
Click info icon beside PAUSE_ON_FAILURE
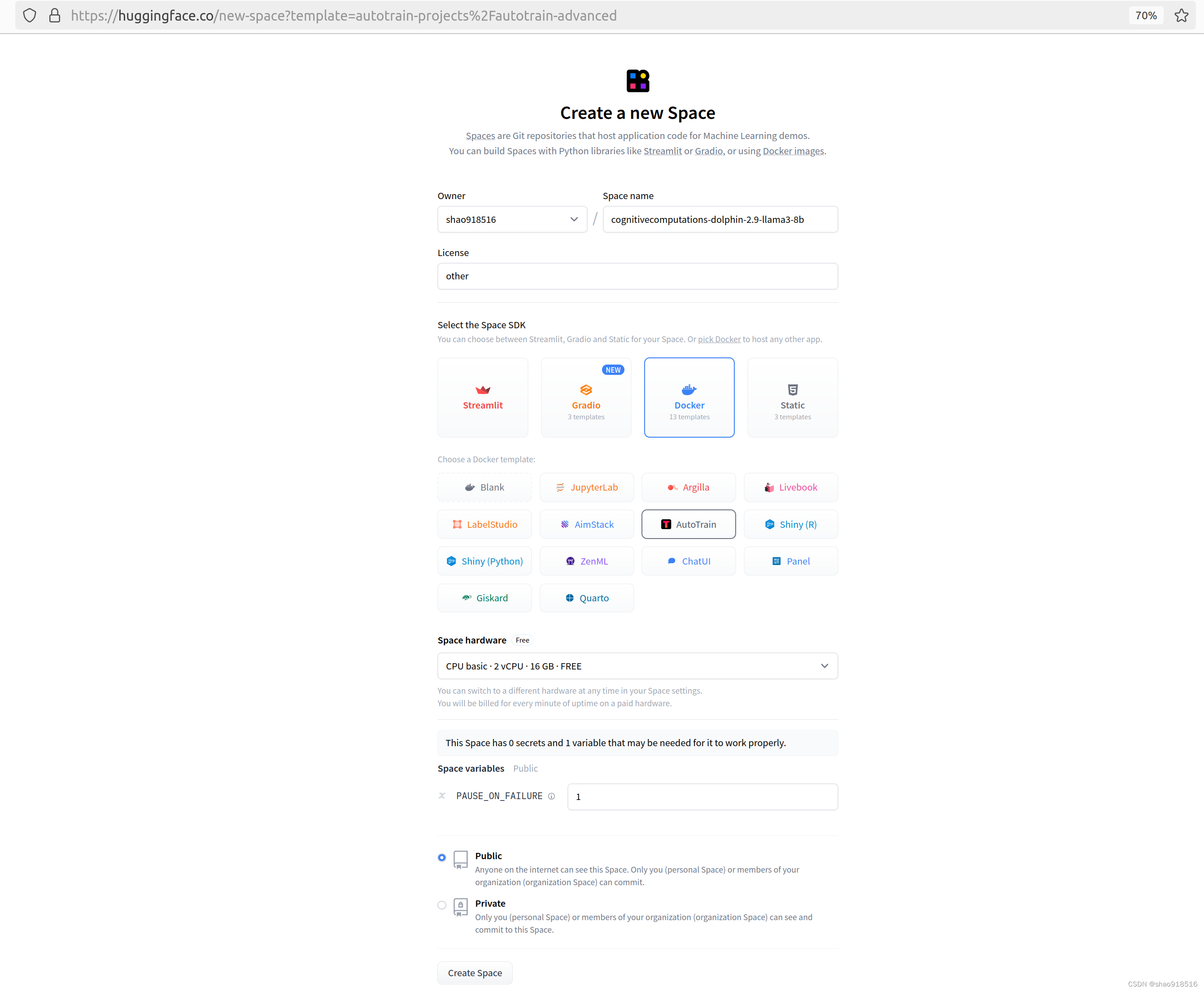pos(551,796)
